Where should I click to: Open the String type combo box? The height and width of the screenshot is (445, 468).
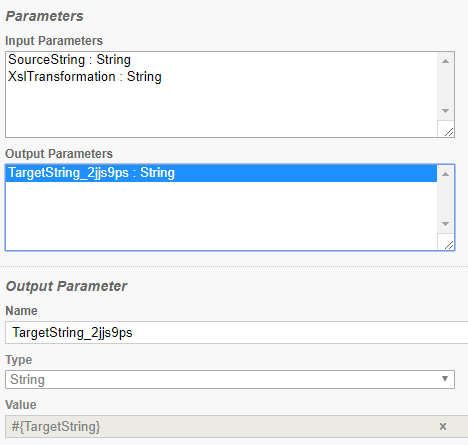tap(230, 379)
